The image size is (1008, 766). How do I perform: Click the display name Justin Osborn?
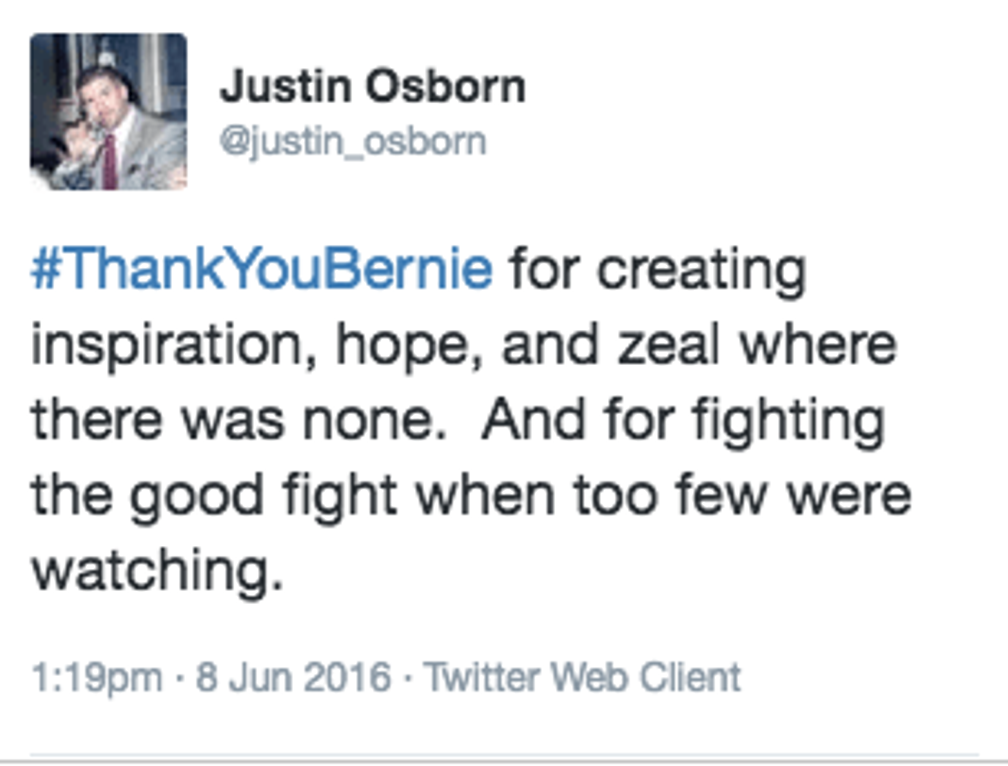(x=373, y=86)
